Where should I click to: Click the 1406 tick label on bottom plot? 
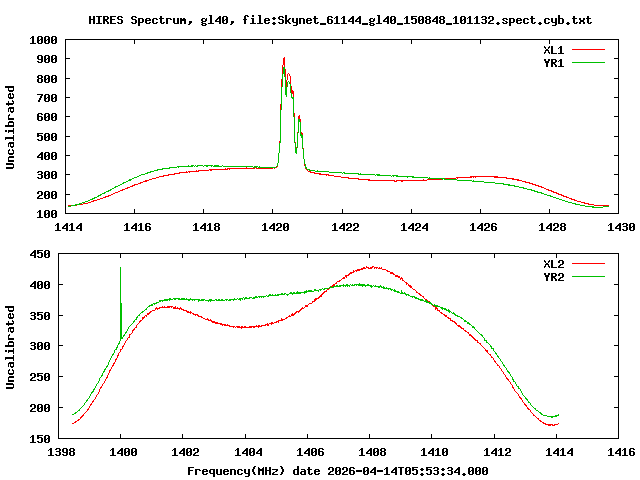point(310,452)
